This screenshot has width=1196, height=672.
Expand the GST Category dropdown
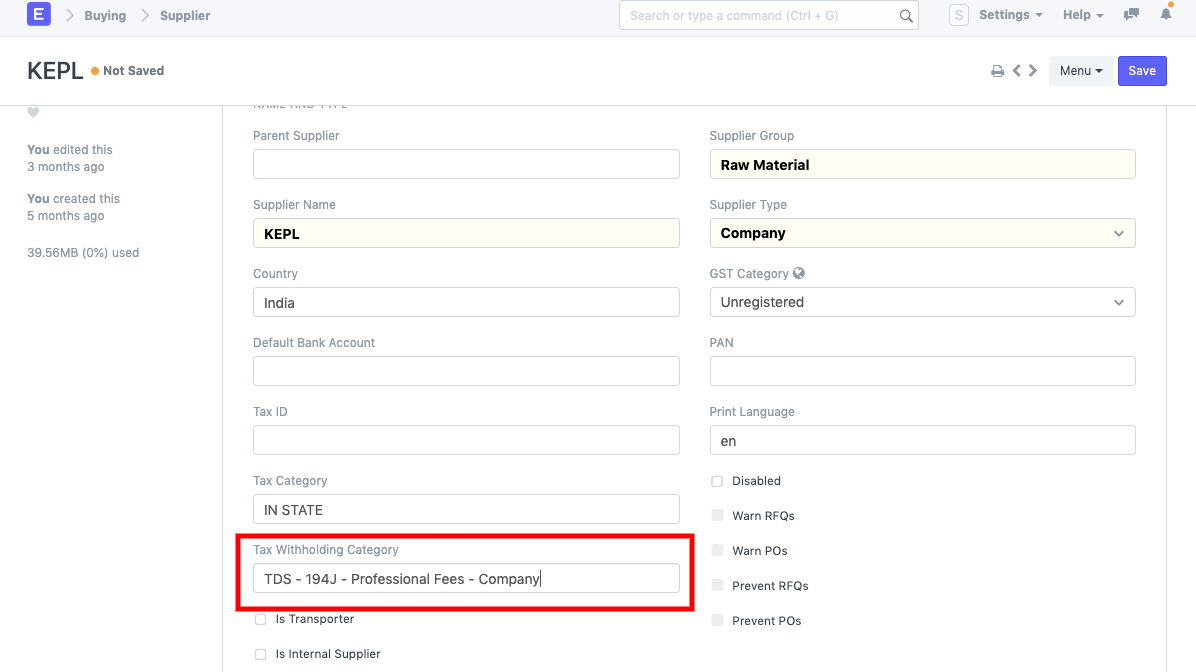click(x=922, y=302)
